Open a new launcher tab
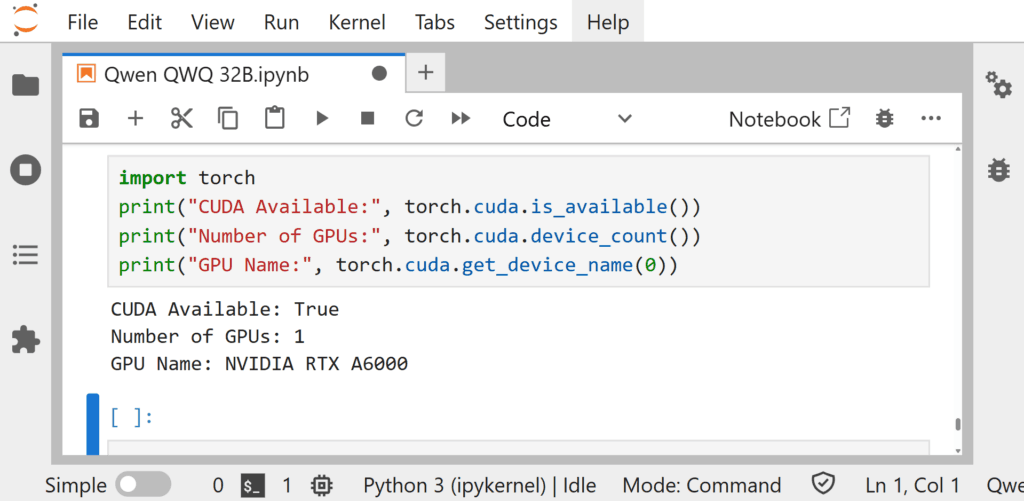 point(425,73)
